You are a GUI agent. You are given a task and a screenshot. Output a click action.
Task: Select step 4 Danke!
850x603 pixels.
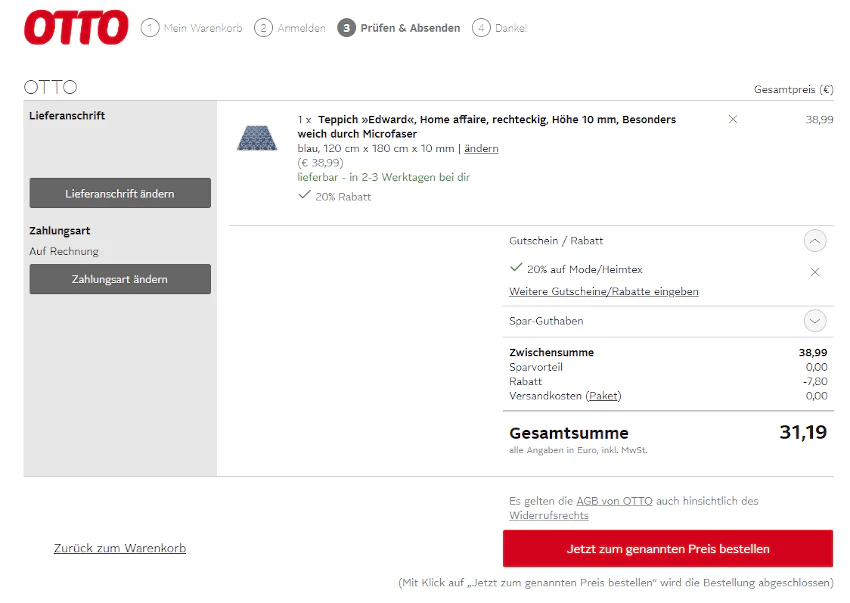pyautogui.click(x=500, y=28)
